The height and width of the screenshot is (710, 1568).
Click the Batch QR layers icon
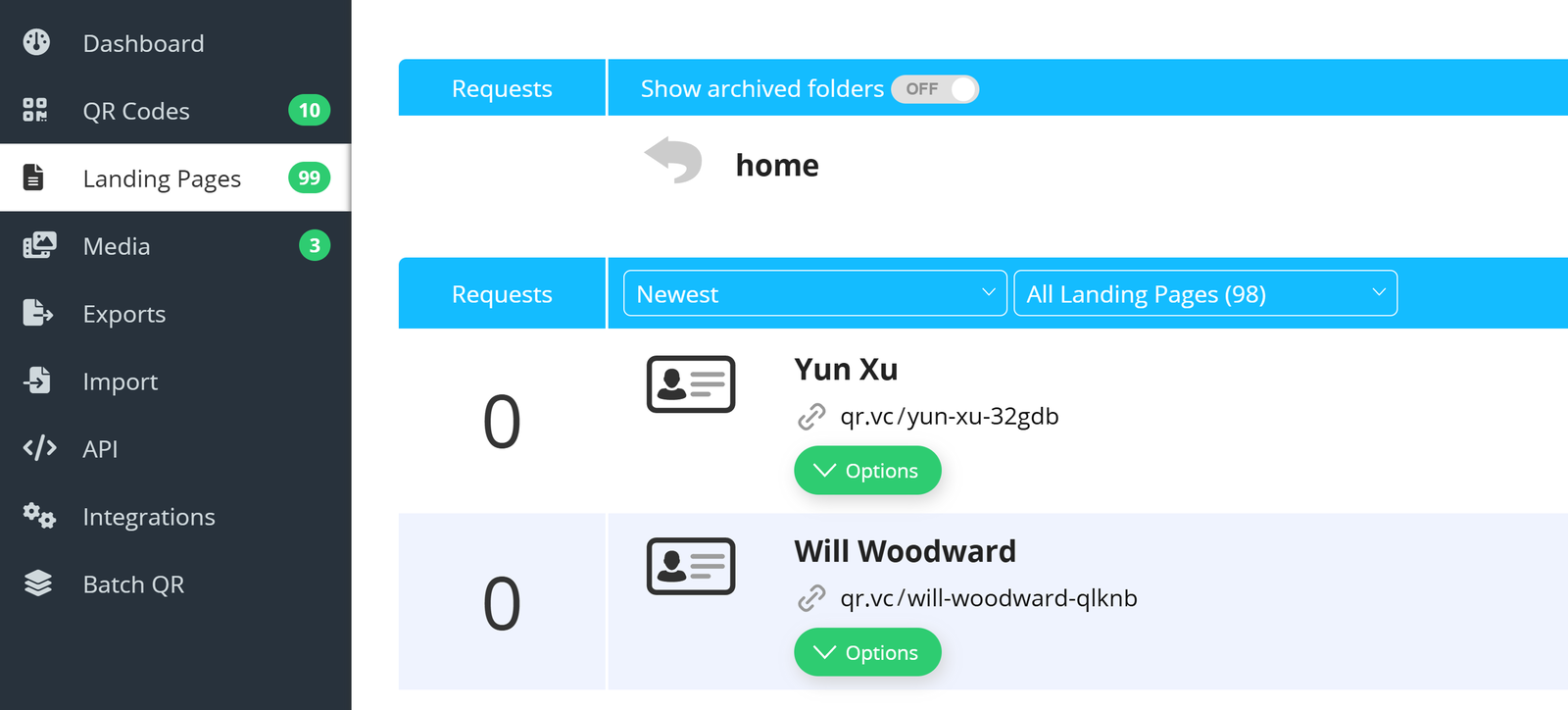click(x=38, y=583)
